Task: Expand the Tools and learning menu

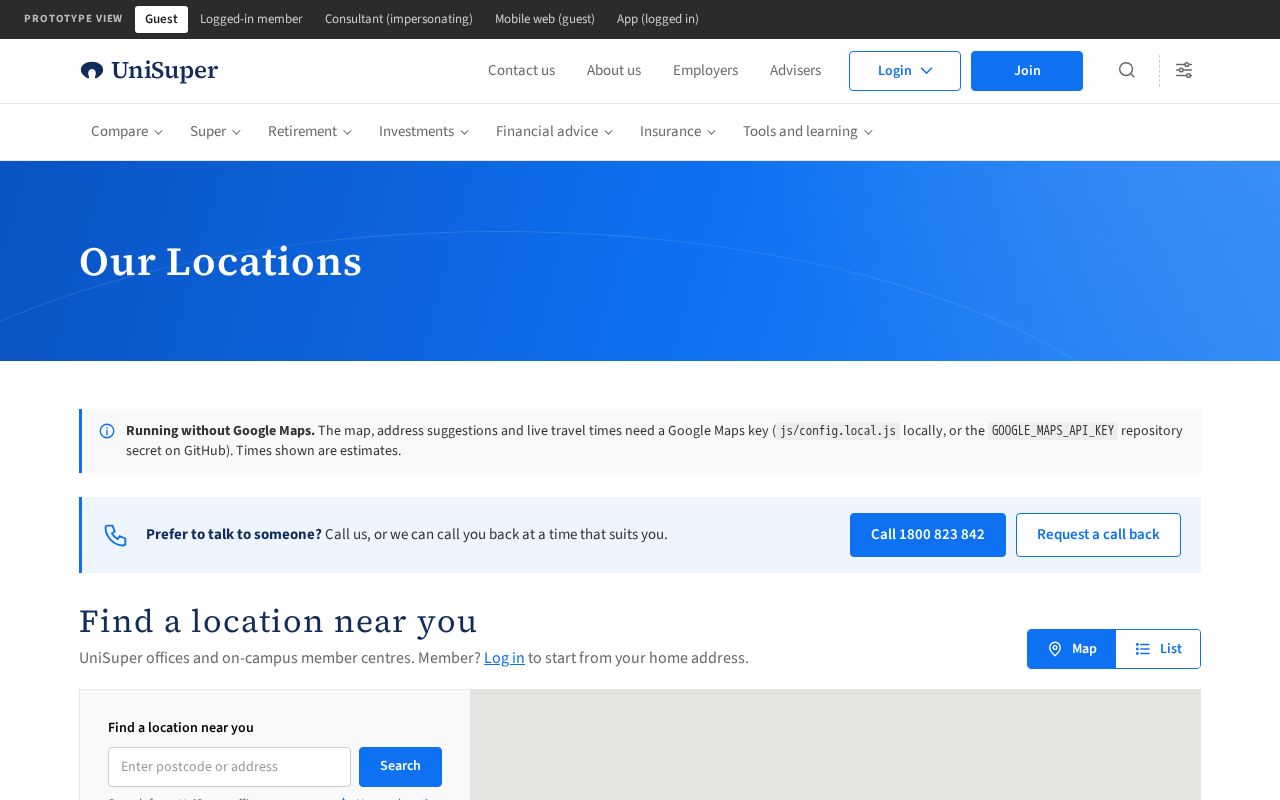Action: [x=808, y=132]
